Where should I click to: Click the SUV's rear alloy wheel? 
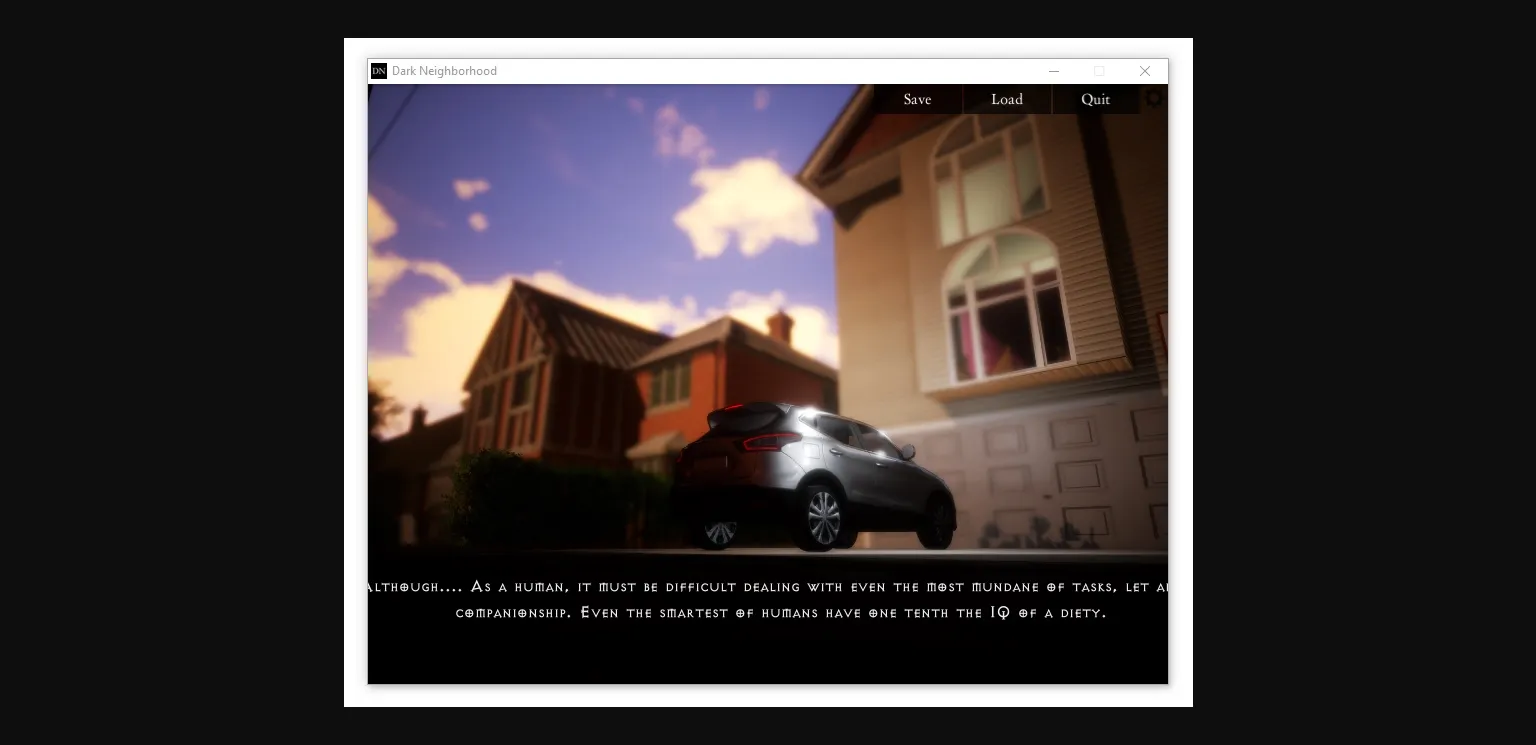click(x=822, y=518)
